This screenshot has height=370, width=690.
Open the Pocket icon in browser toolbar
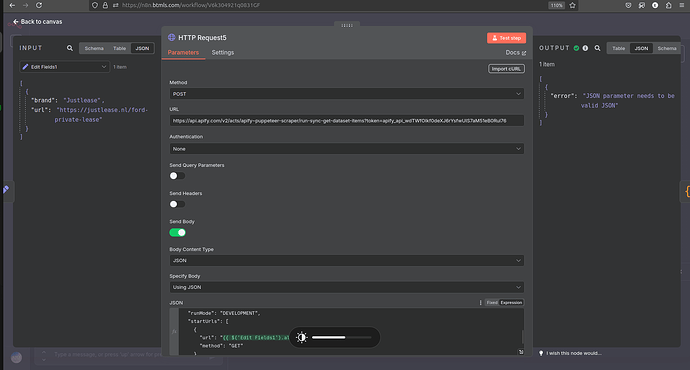click(628, 5)
